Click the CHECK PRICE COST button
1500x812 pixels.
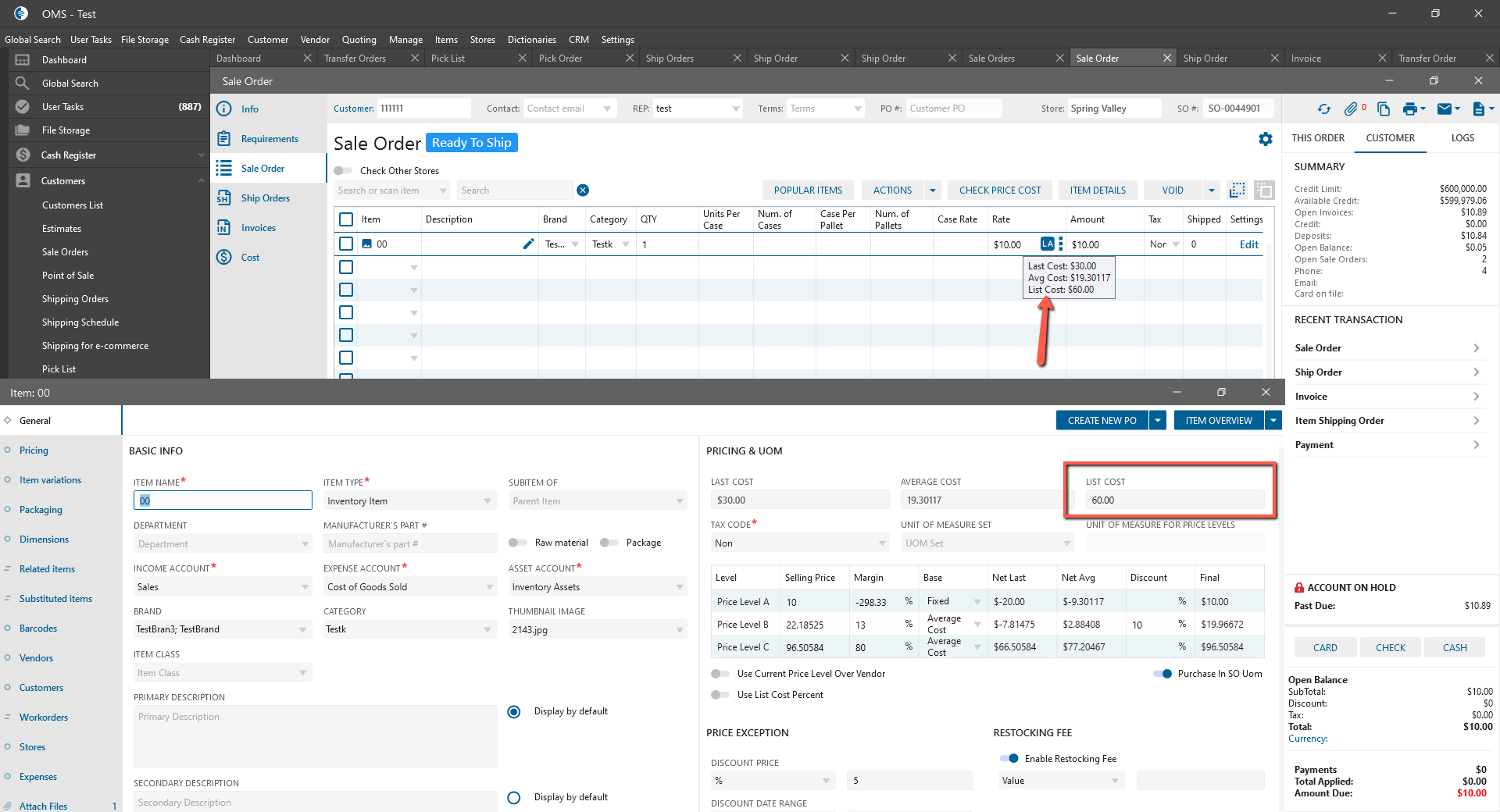tap(999, 191)
